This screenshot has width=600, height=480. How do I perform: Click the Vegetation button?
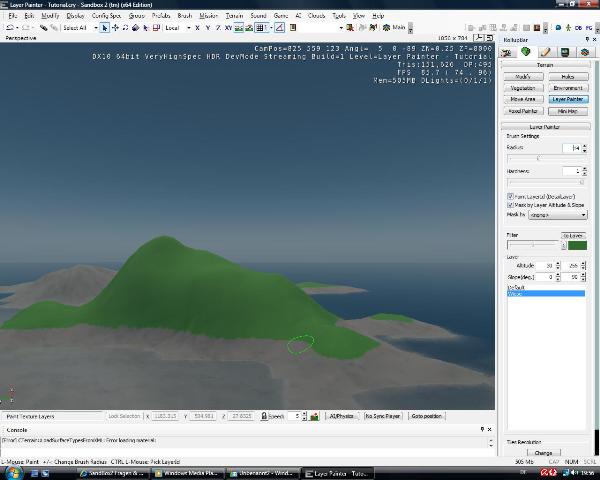[522, 88]
